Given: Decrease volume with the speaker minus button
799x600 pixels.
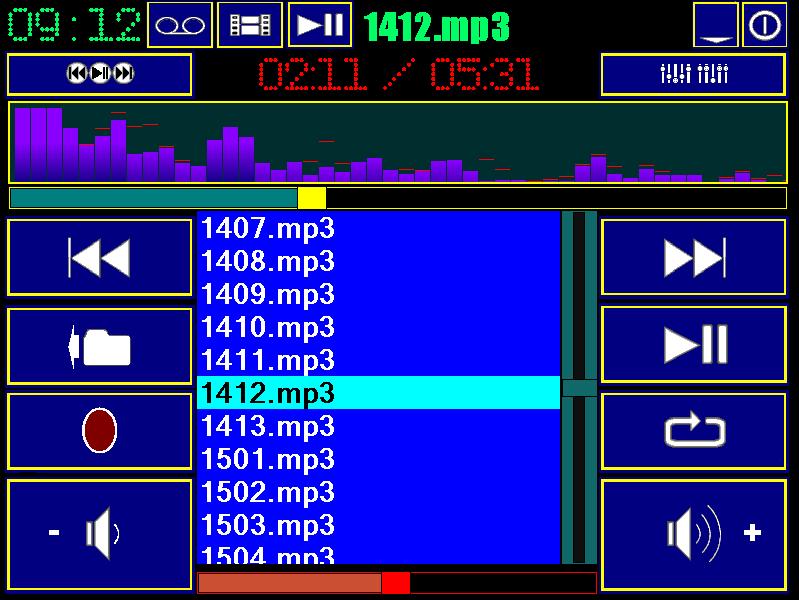Looking at the screenshot, I should (x=100, y=534).
